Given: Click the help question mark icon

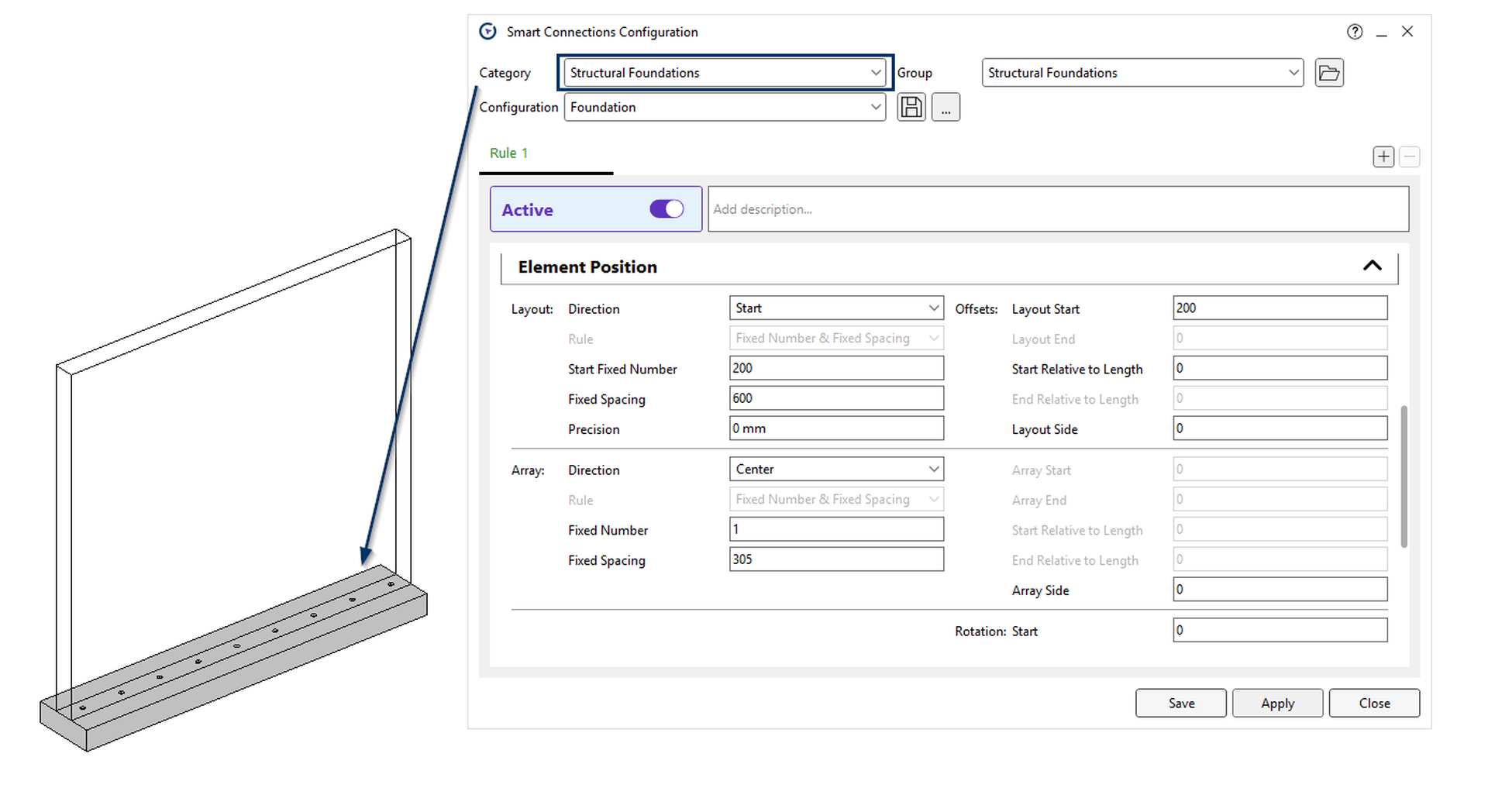Looking at the screenshot, I should (x=1354, y=32).
